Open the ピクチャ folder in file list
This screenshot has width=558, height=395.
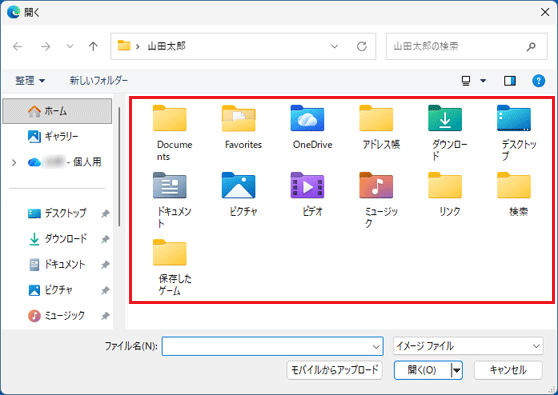point(238,186)
